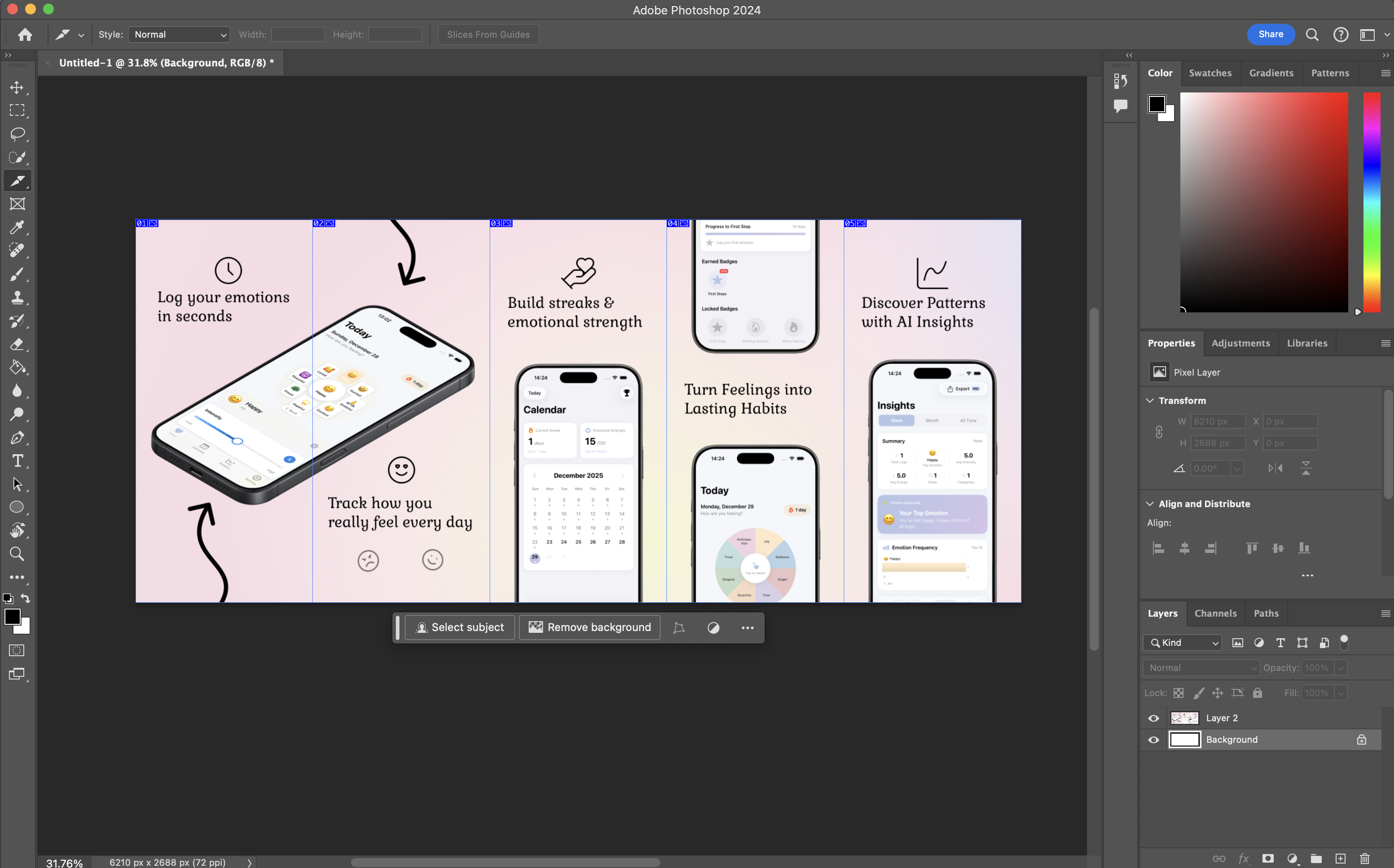The image size is (1394, 868).
Task: Open the Style dropdown showing Normal
Action: point(179,35)
